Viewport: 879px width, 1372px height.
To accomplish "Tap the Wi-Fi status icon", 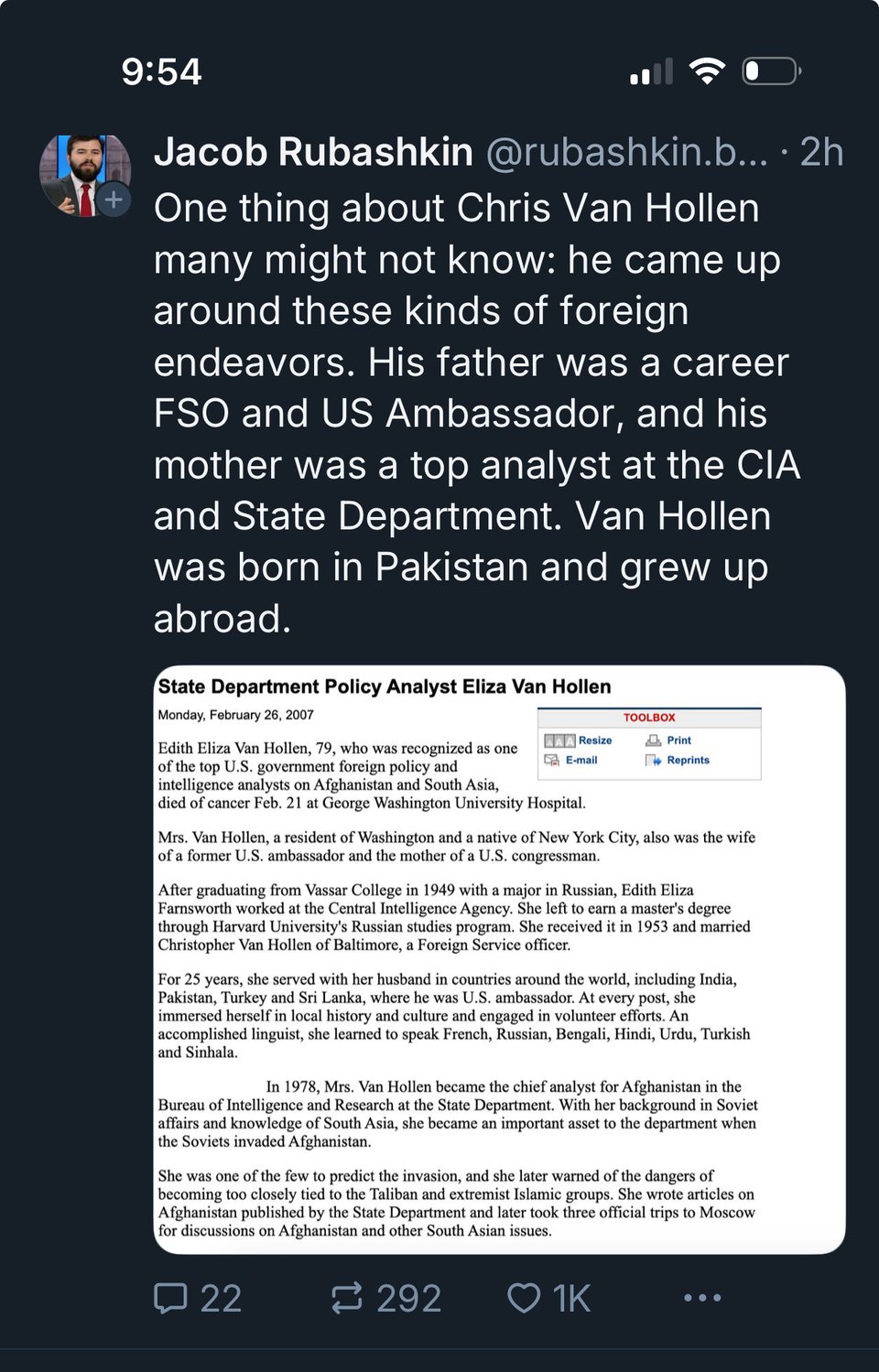I will pos(706,71).
